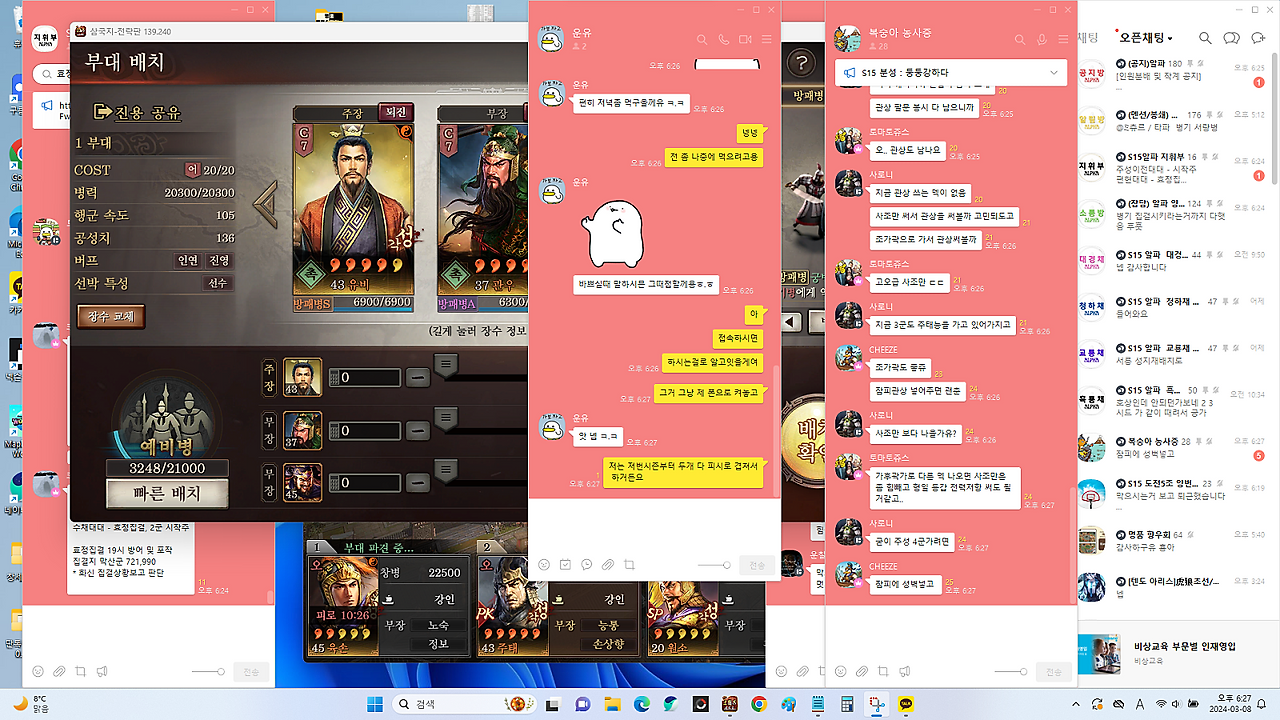
Task: Click 정보 button under 육손 unit
Action: click(x=438, y=644)
